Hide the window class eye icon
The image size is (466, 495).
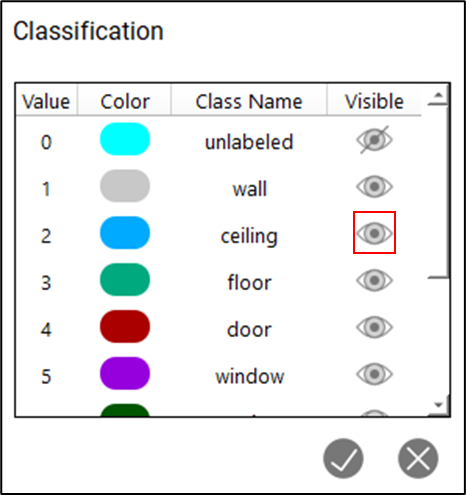pos(374,374)
